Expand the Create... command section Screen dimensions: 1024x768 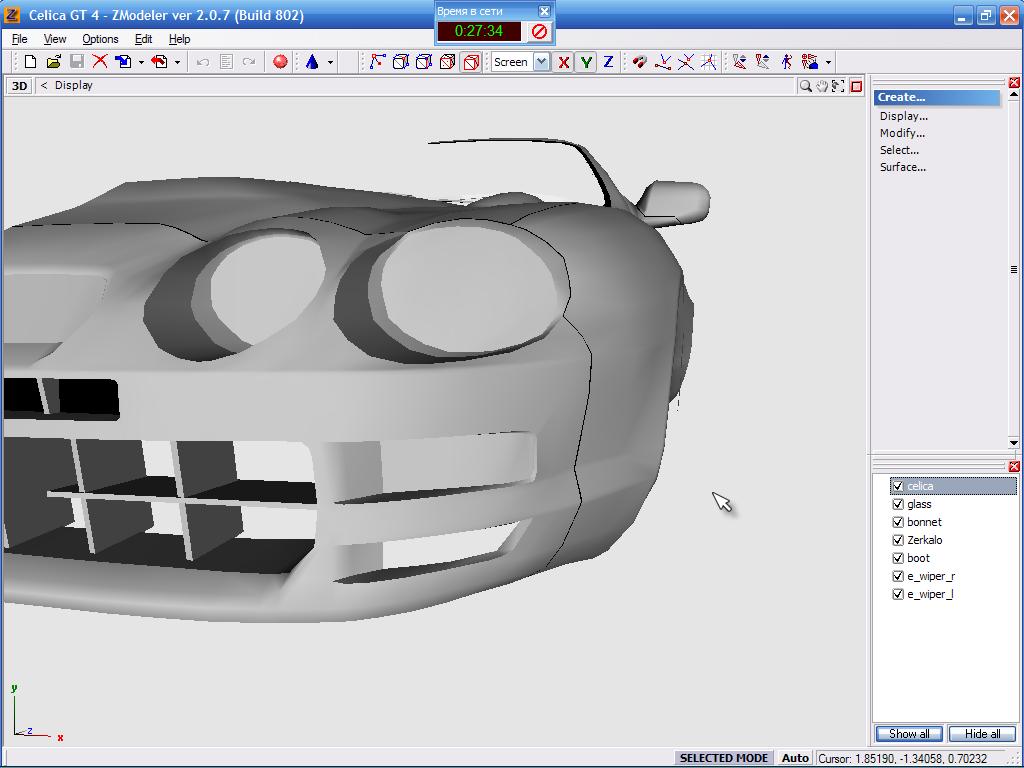click(x=902, y=98)
